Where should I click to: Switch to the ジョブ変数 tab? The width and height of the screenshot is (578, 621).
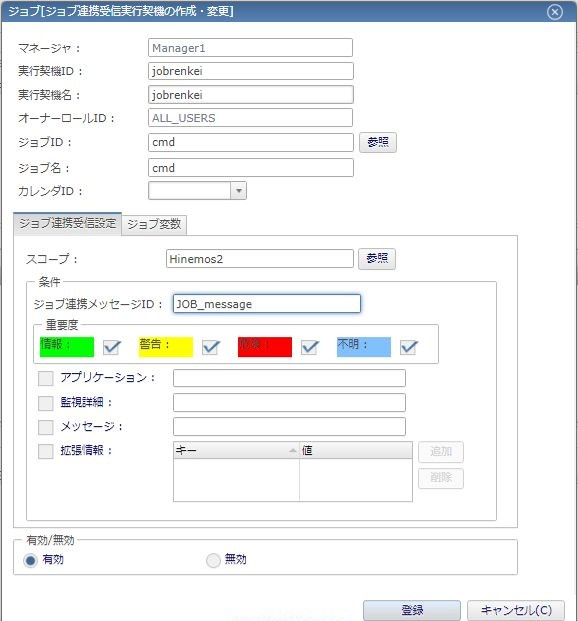click(154, 225)
